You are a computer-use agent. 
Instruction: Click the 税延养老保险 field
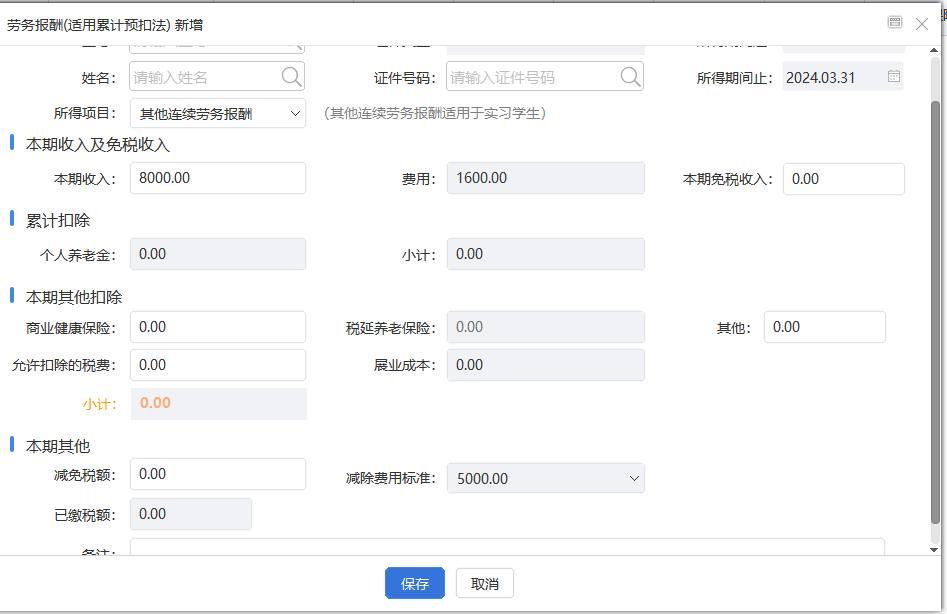(546, 327)
